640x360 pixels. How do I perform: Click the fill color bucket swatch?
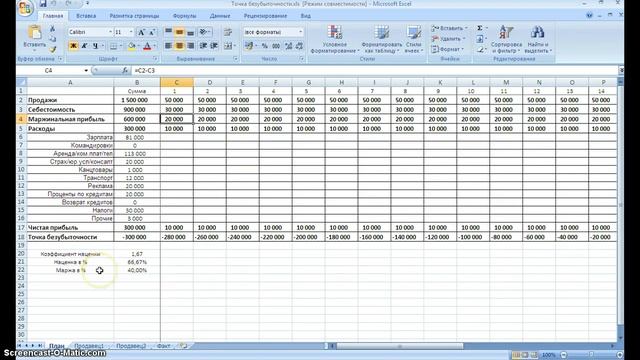click(x=131, y=46)
